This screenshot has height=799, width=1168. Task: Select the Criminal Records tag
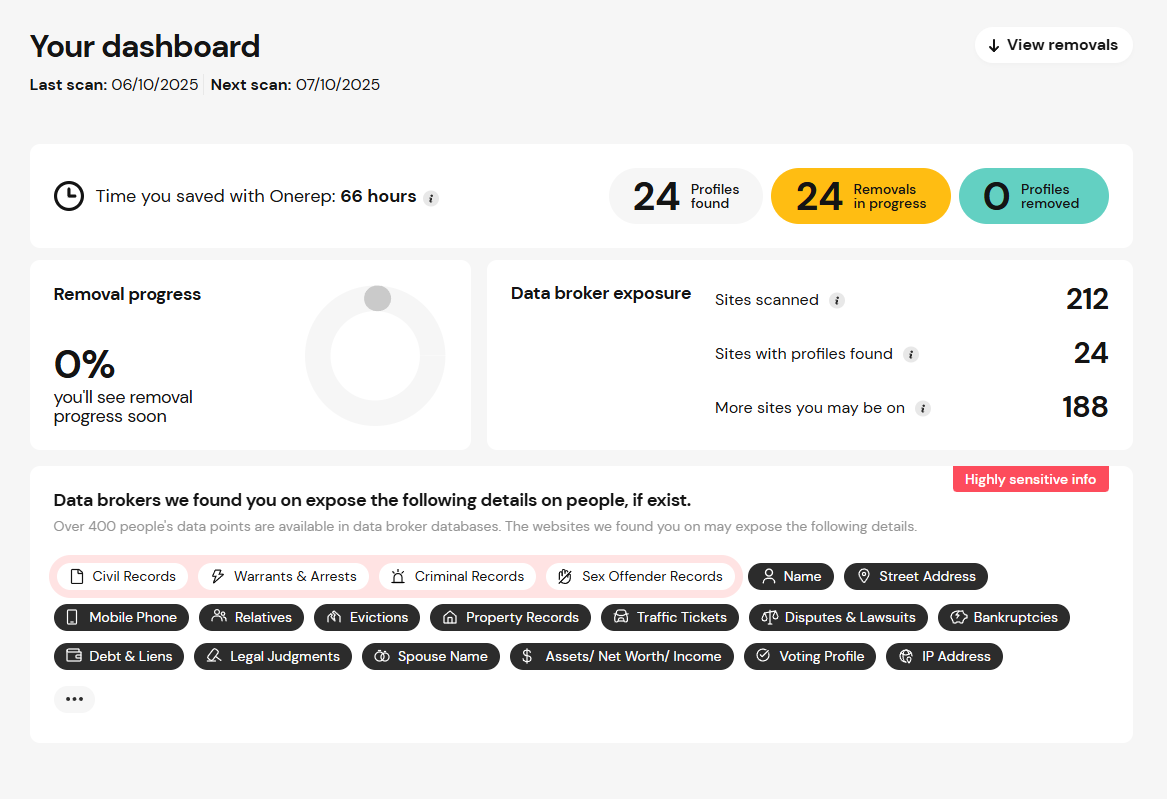click(457, 576)
